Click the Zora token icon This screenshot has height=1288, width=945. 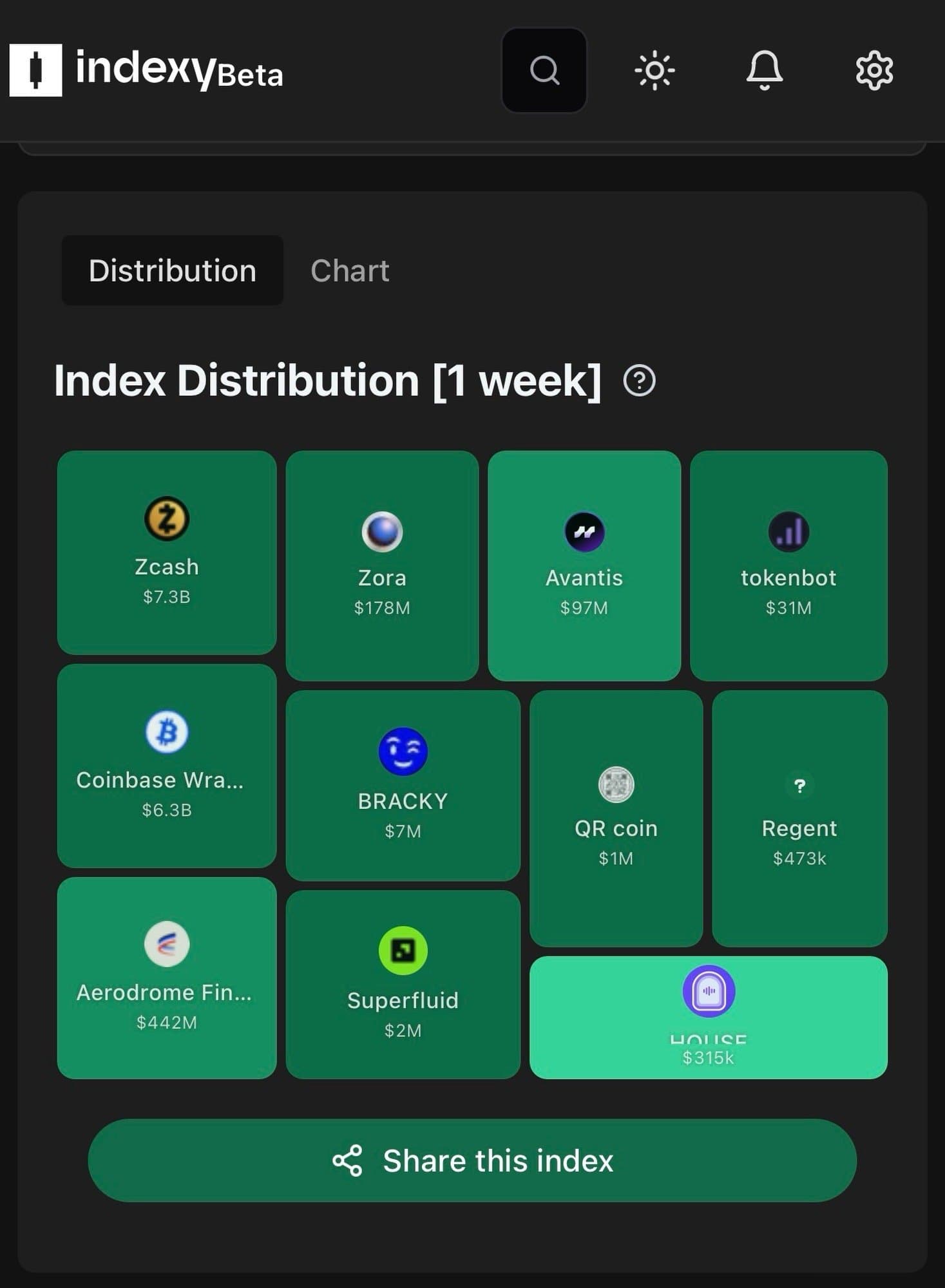pyautogui.click(x=382, y=532)
